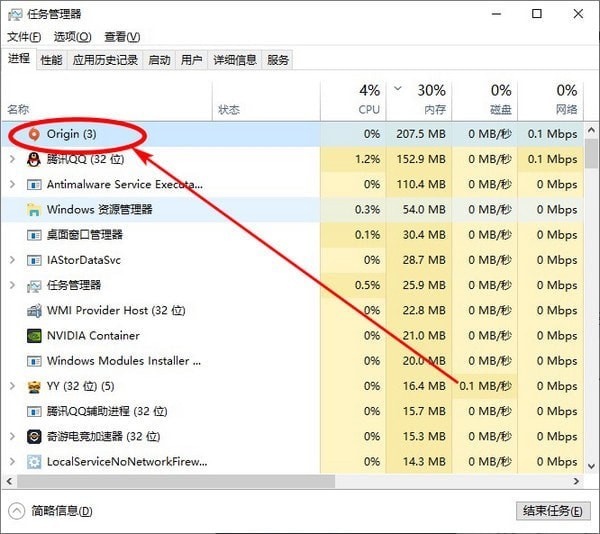Select the 腾讯QQ辅助进程 (32 位) row name
The image size is (600, 534).
(x=107, y=412)
